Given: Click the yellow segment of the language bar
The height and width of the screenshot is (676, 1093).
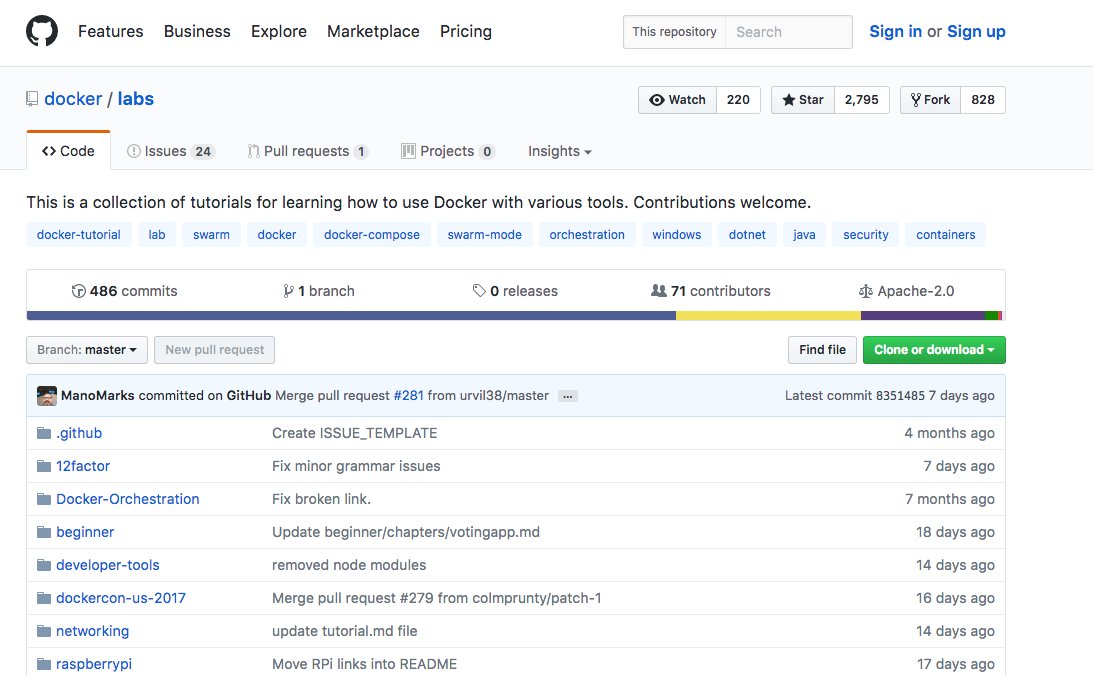Looking at the screenshot, I should pyautogui.click(x=768, y=316).
